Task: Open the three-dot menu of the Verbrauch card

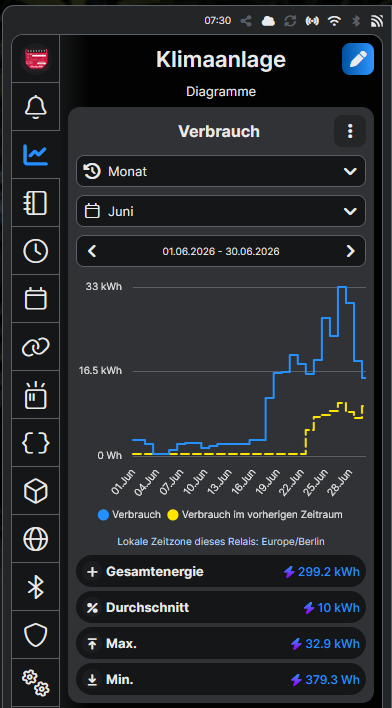Action: (x=350, y=131)
